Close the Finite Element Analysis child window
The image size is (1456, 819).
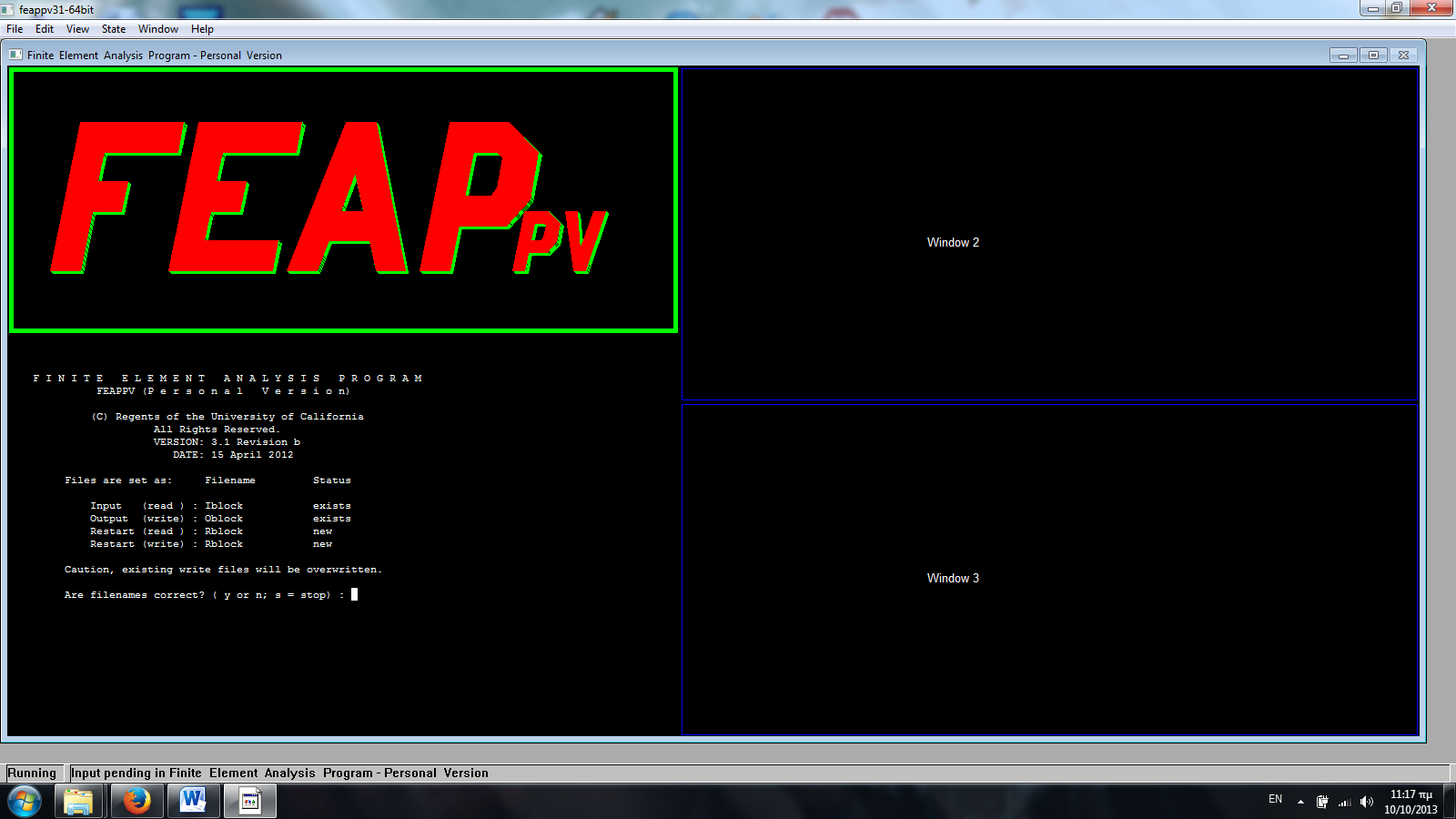1403,56
